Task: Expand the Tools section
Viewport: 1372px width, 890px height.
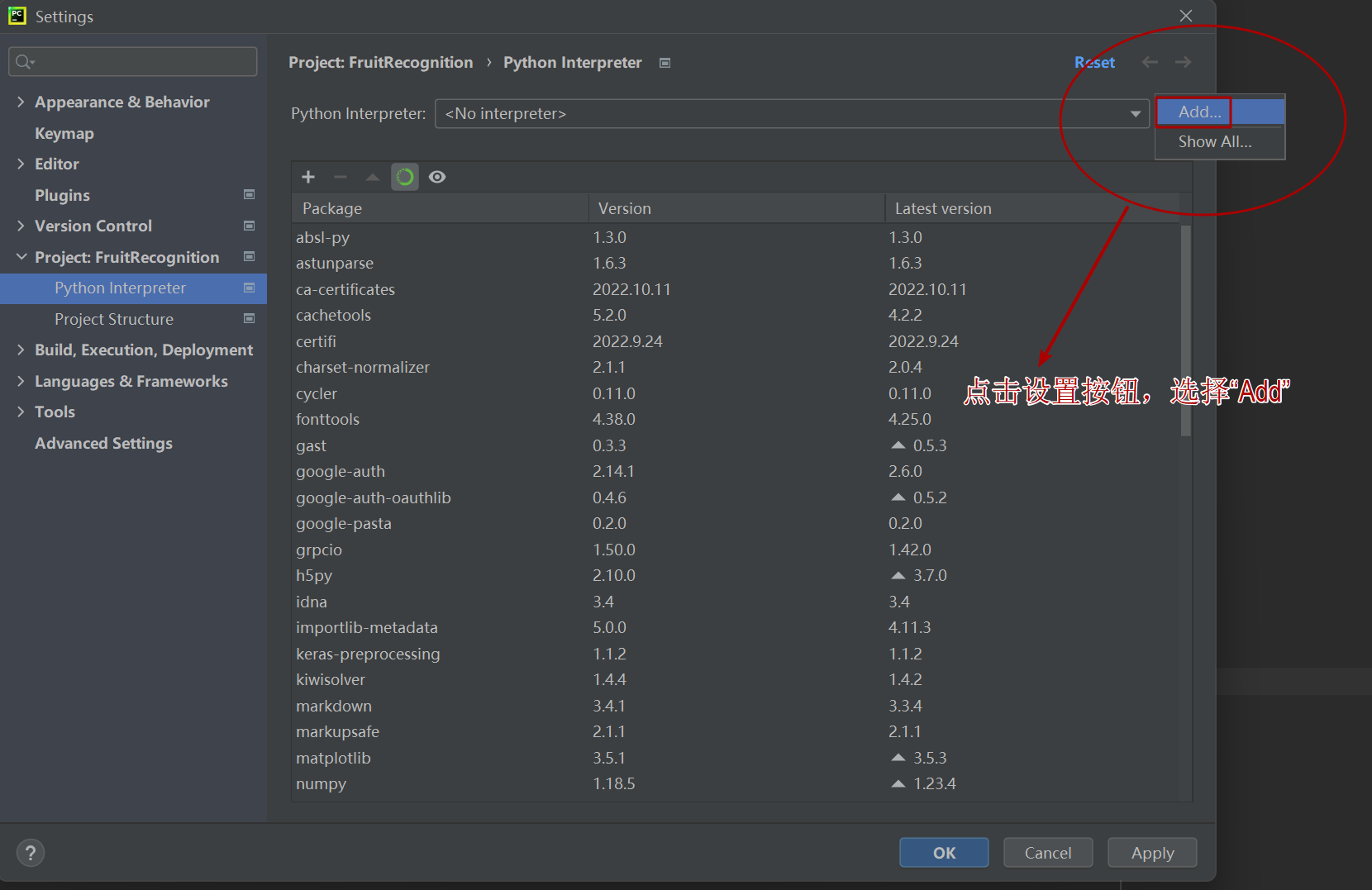Action: (x=21, y=412)
